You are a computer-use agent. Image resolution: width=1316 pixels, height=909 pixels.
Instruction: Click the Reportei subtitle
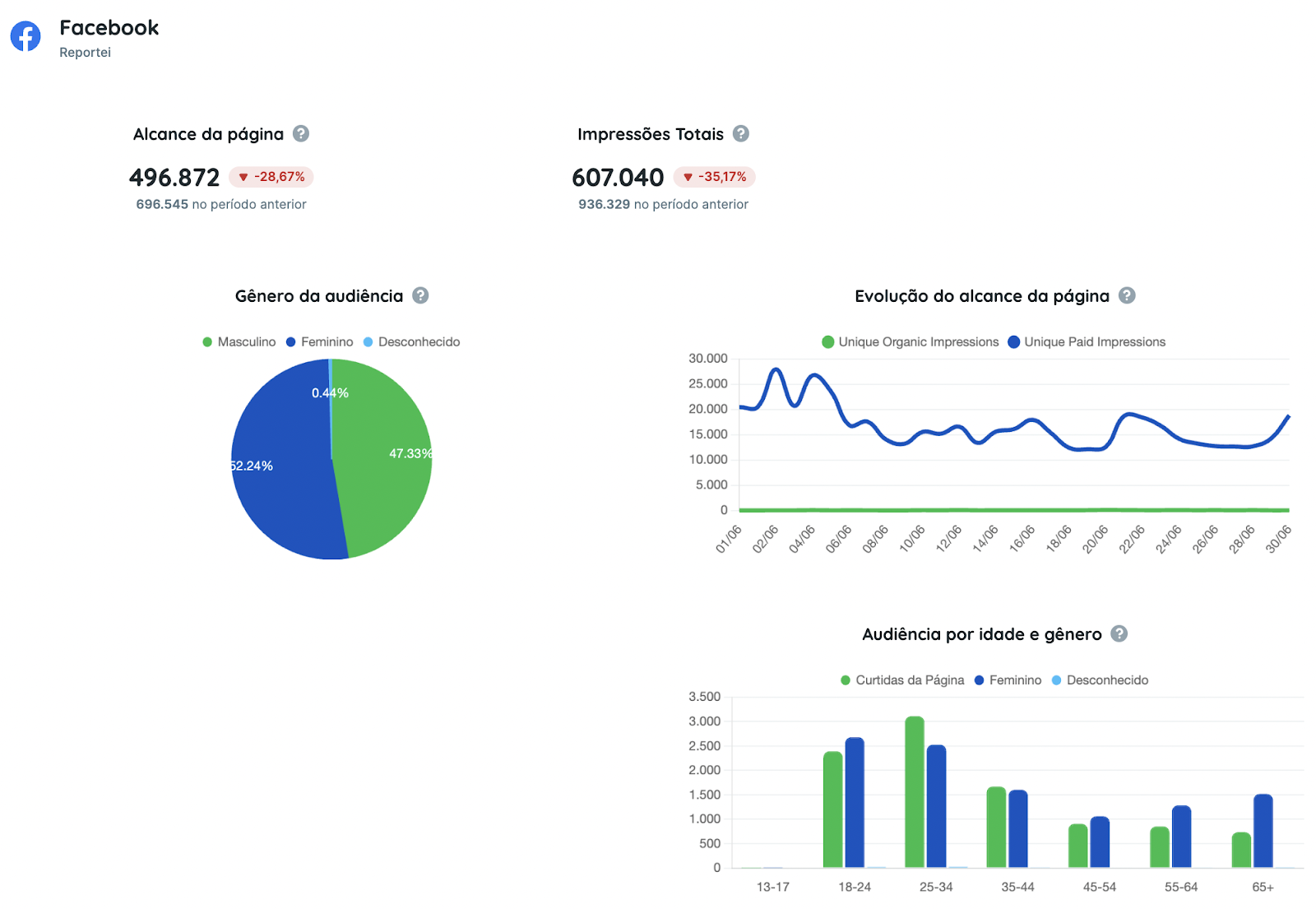point(85,52)
